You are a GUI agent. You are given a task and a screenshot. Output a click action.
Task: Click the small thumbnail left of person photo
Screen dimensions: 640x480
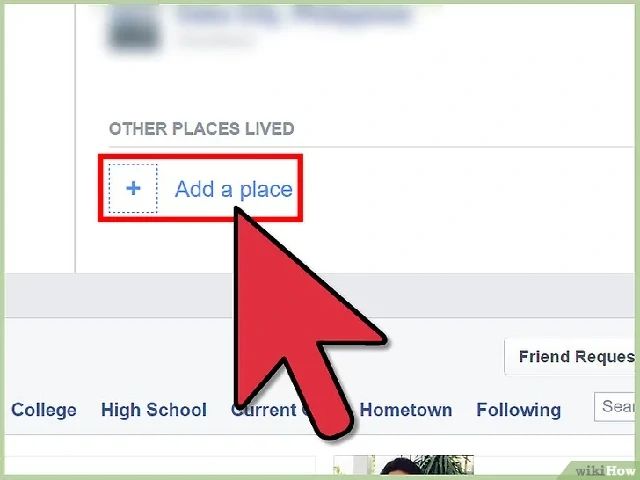click(x=352, y=465)
